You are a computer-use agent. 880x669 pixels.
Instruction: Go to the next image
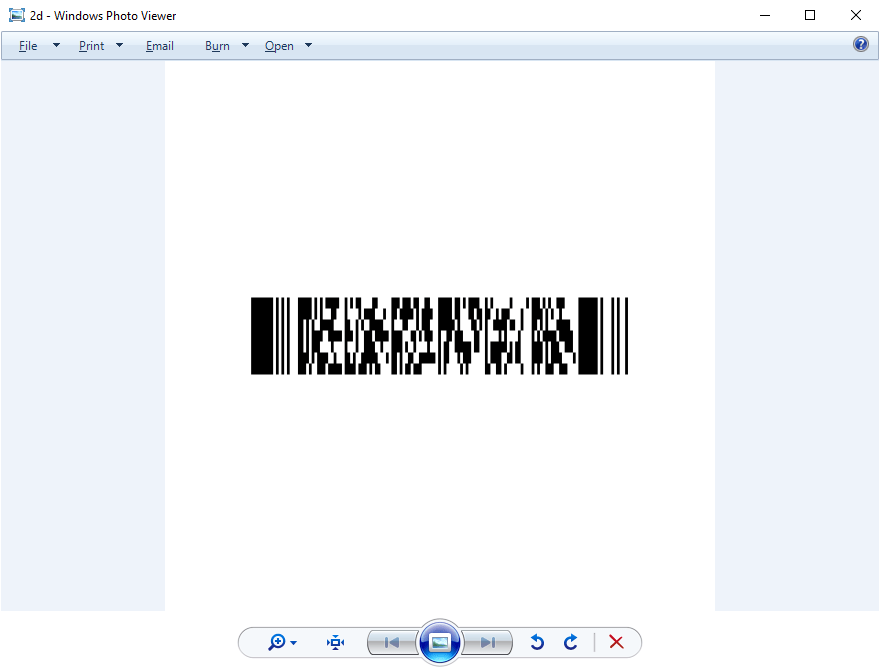click(x=487, y=642)
